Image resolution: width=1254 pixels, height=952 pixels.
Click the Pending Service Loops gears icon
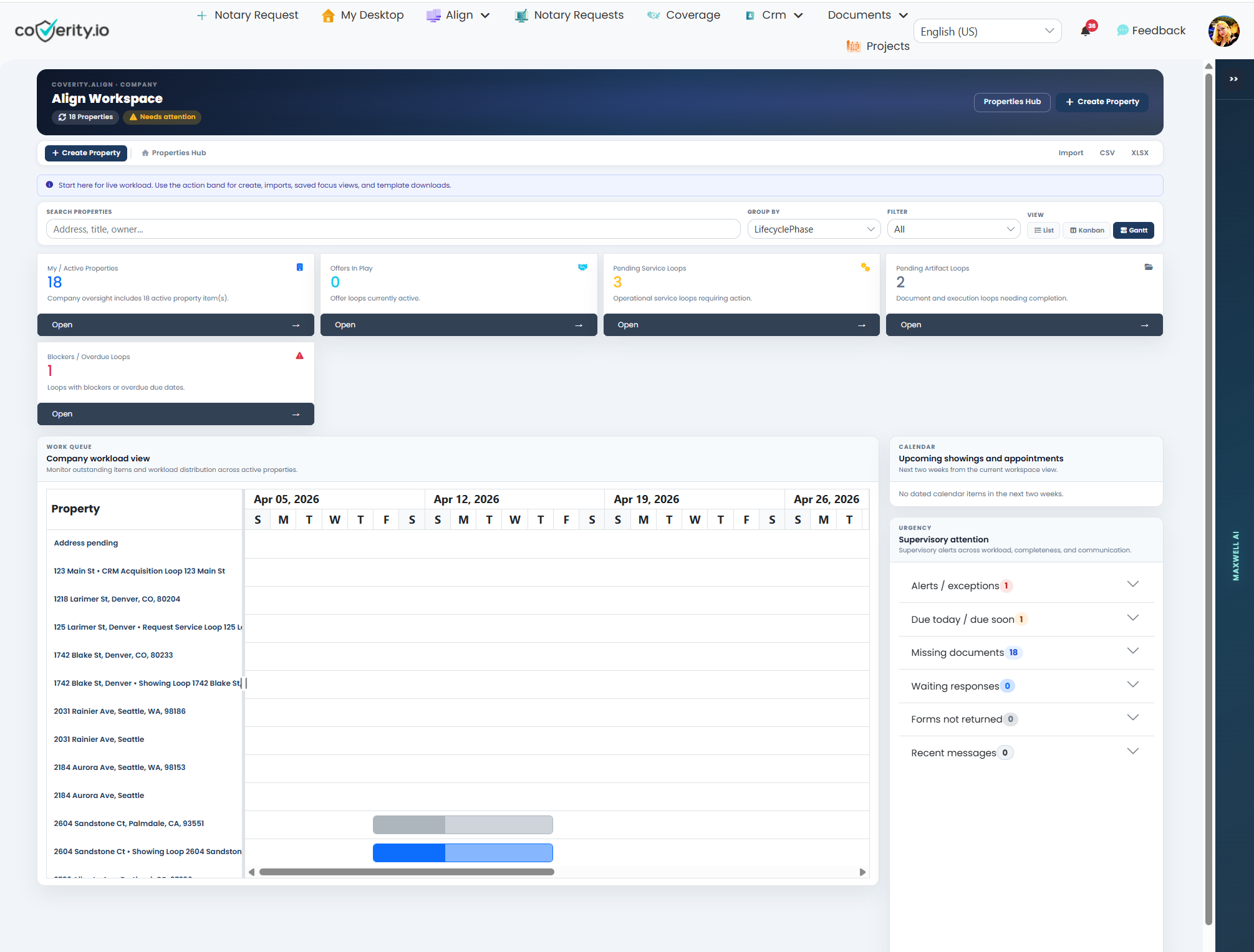pyautogui.click(x=865, y=267)
